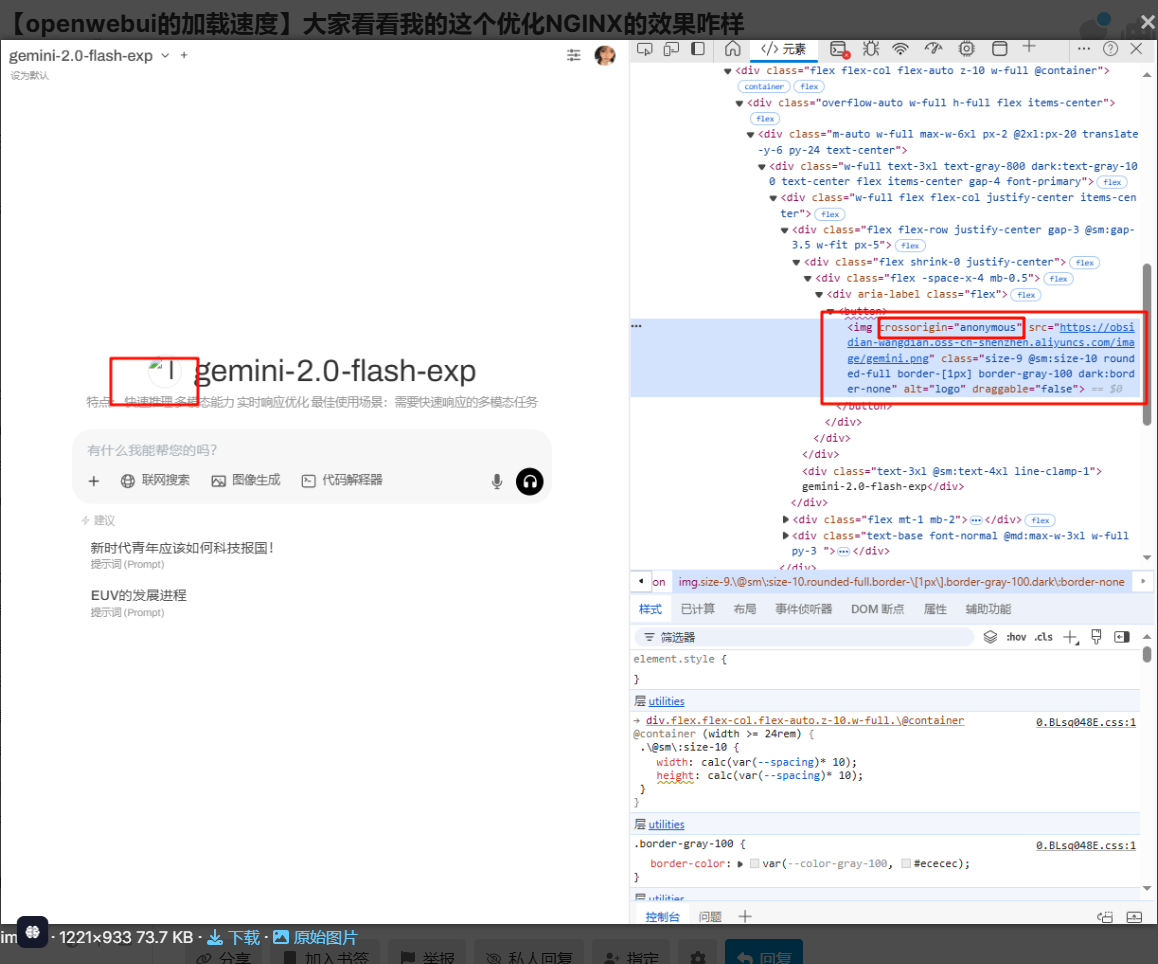
Task: Click the var(--color-gray-100) color swatch
Action: coord(755,864)
